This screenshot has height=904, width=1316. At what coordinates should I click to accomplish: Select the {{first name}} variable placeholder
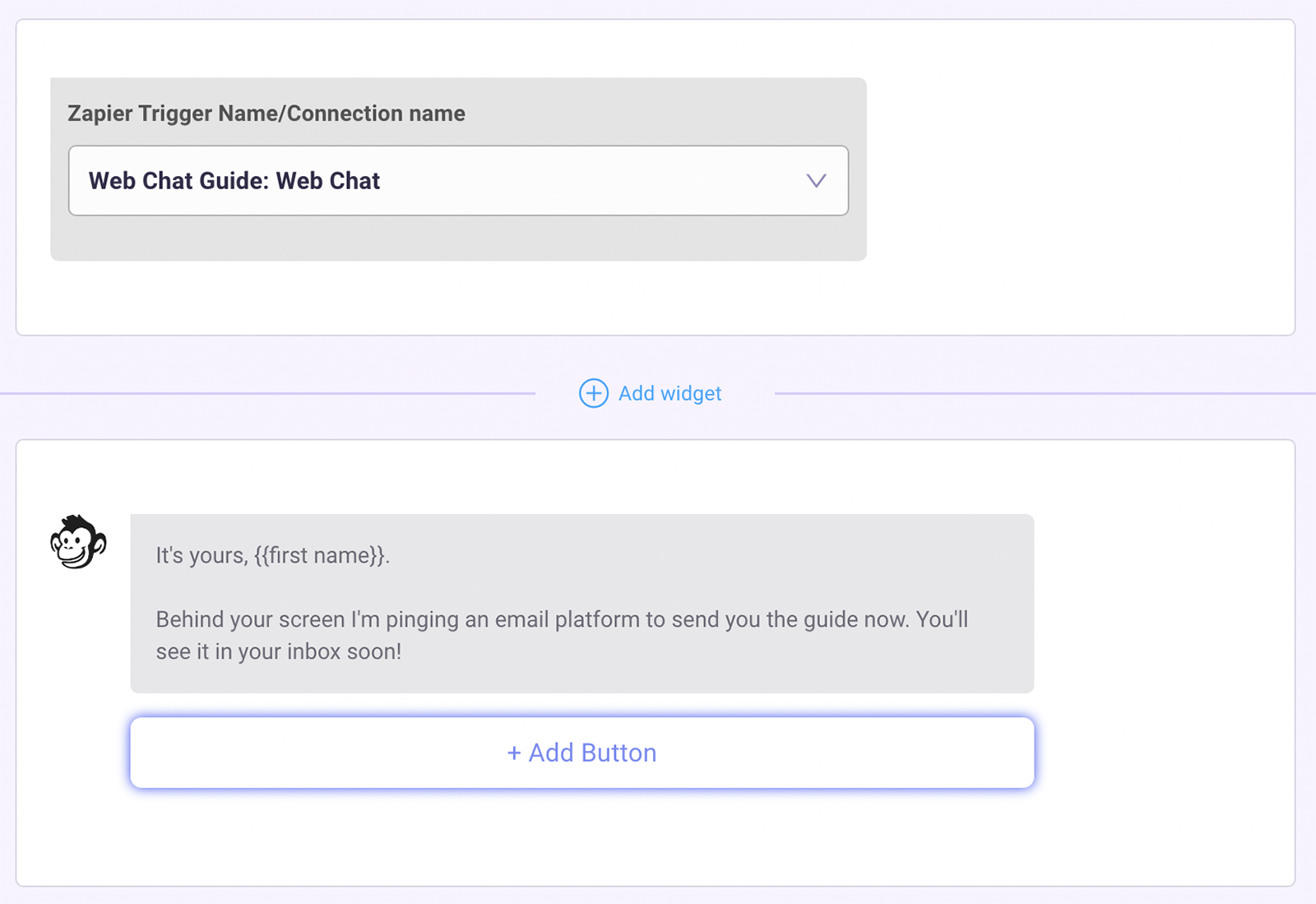point(320,555)
